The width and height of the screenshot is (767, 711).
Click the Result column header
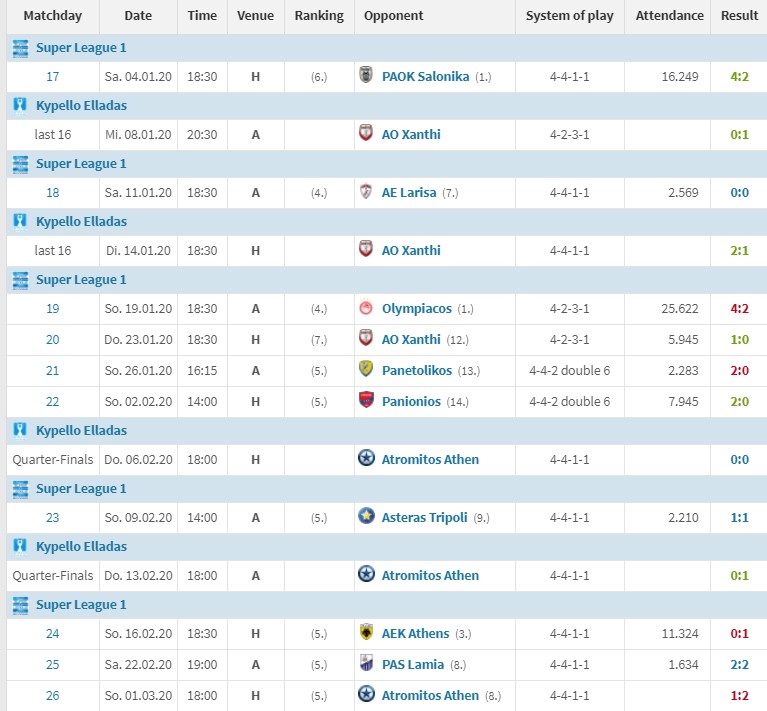pos(739,16)
